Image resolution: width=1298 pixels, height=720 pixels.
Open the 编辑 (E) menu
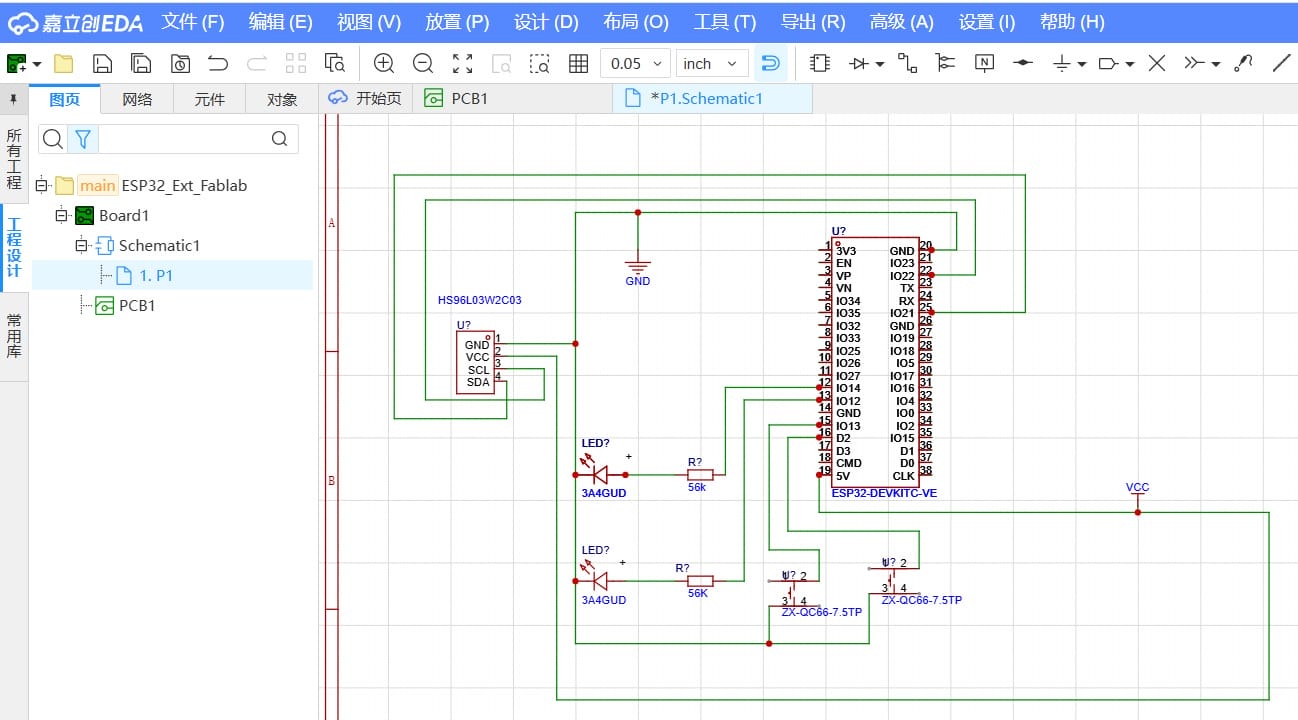[x=280, y=22]
